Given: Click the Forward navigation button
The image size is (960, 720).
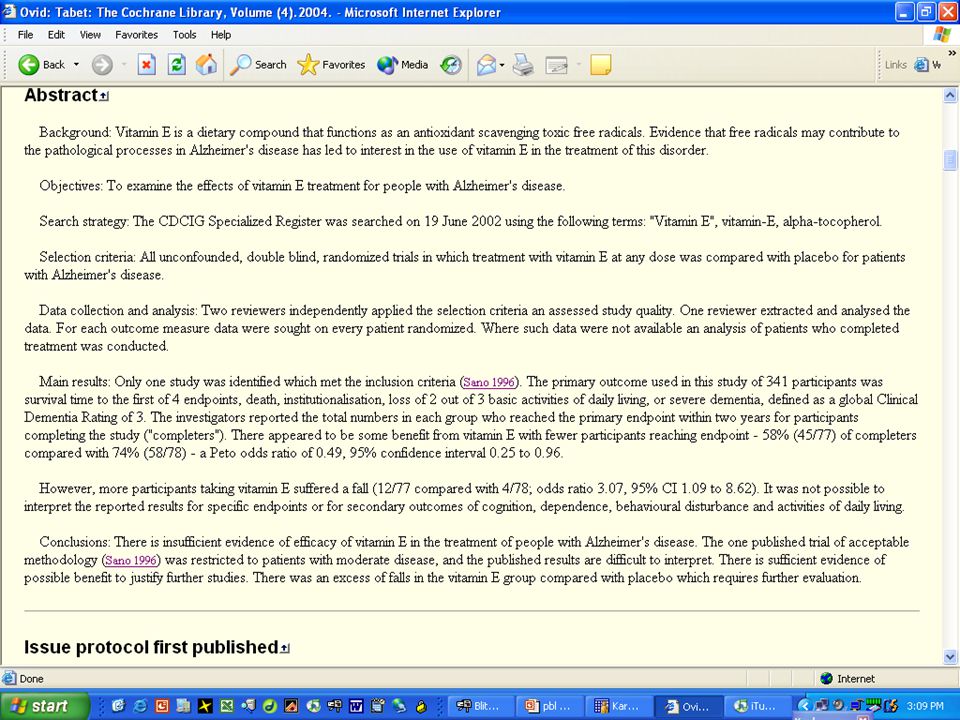Looking at the screenshot, I should [x=102, y=64].
